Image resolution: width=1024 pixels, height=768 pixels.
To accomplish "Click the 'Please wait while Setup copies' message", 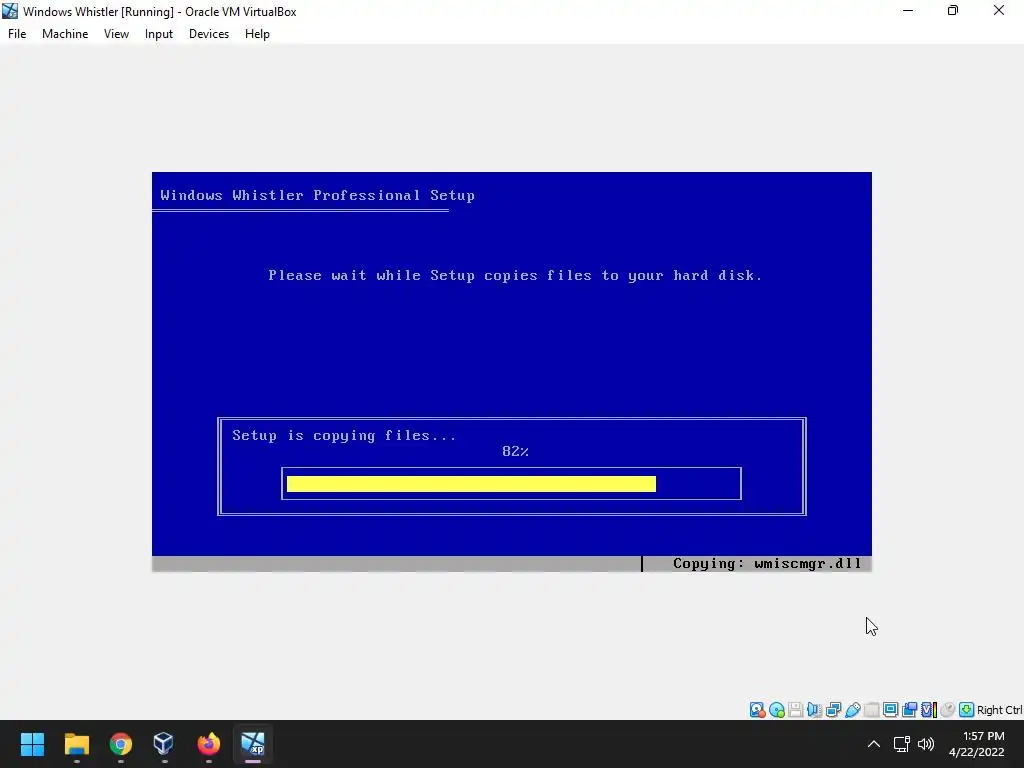I will tap(515, 276).
